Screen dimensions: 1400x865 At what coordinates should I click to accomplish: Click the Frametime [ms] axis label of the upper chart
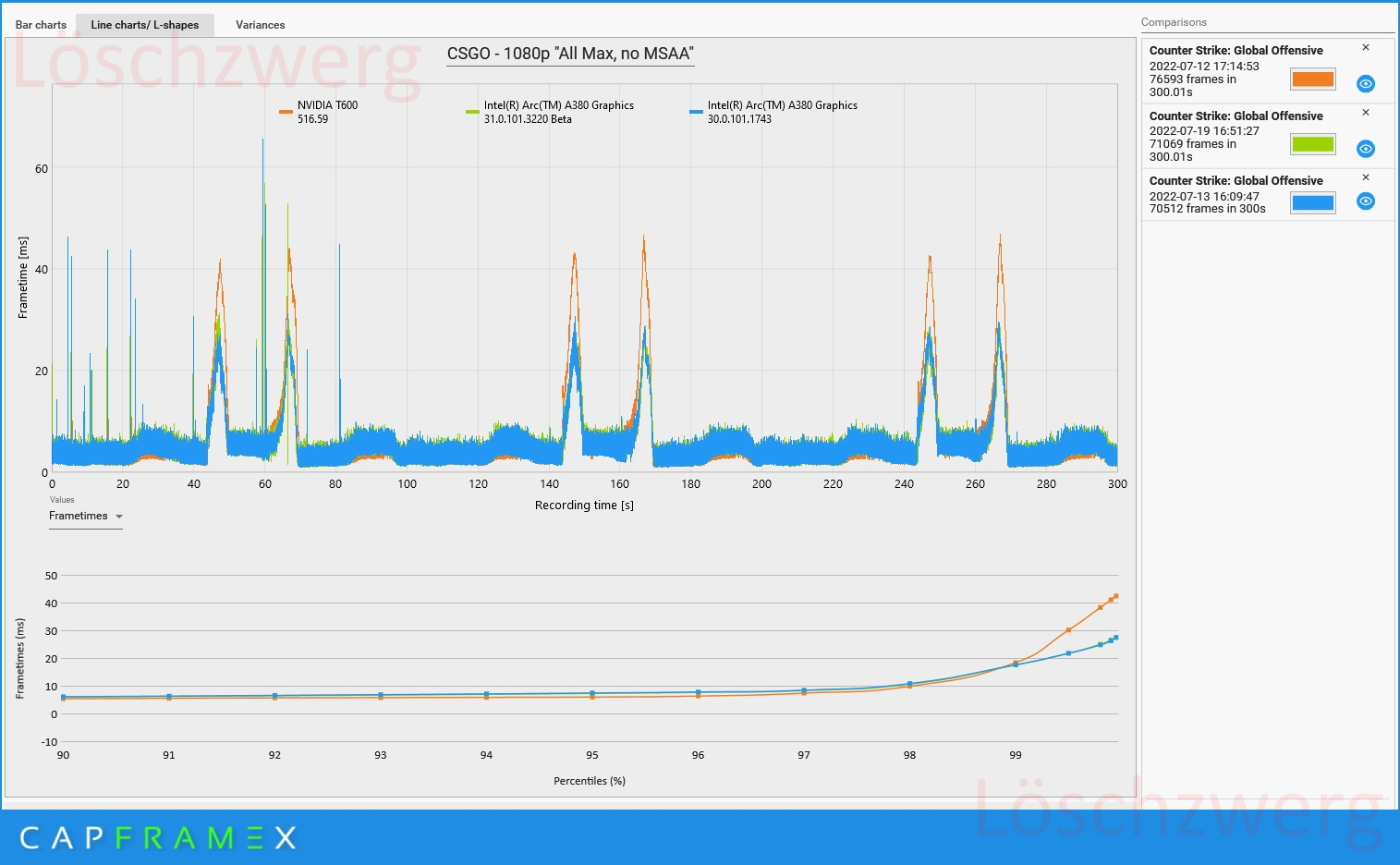coord(23,277)
